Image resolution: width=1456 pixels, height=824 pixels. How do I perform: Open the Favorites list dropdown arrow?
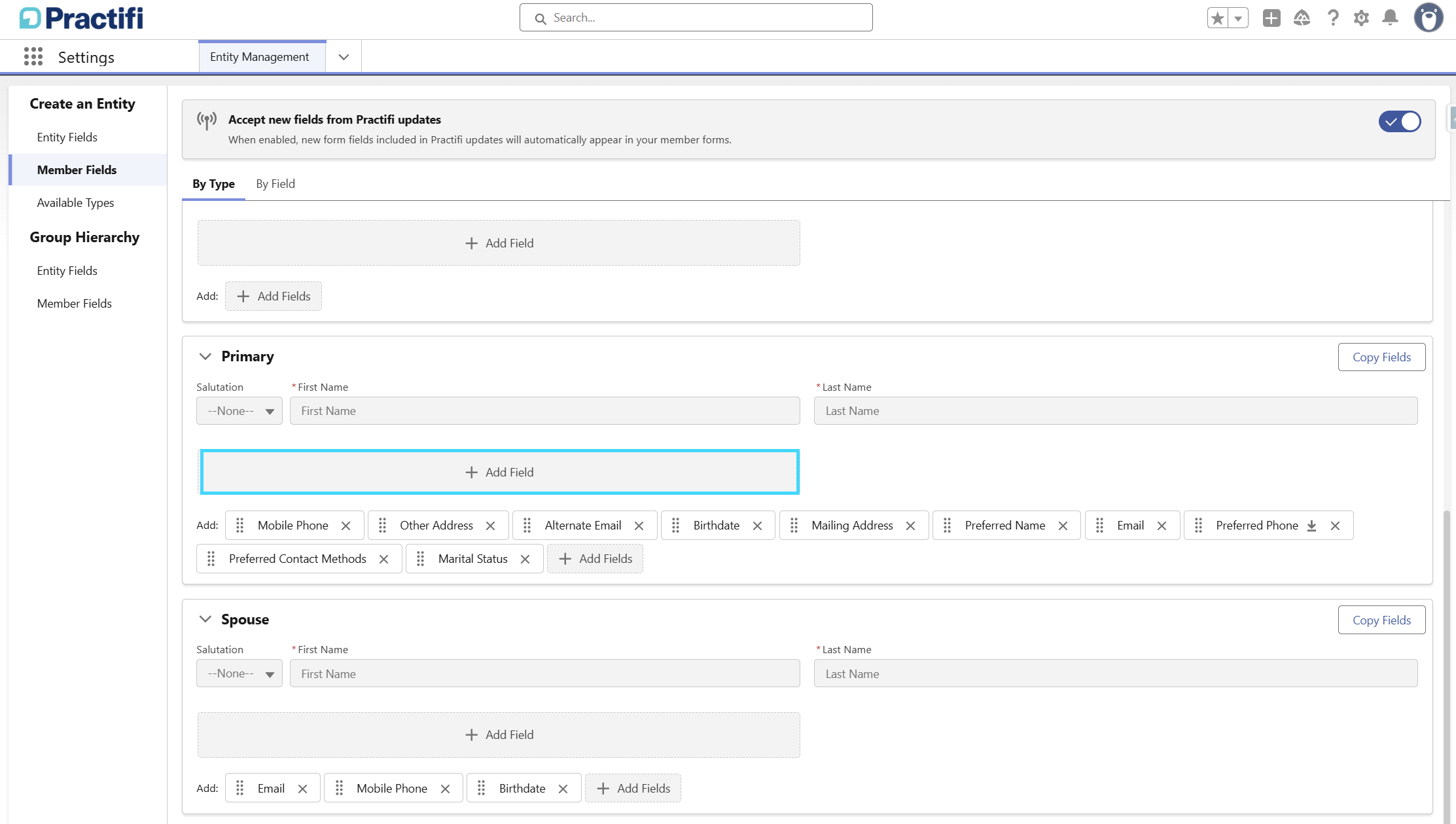click(1238, 18)
